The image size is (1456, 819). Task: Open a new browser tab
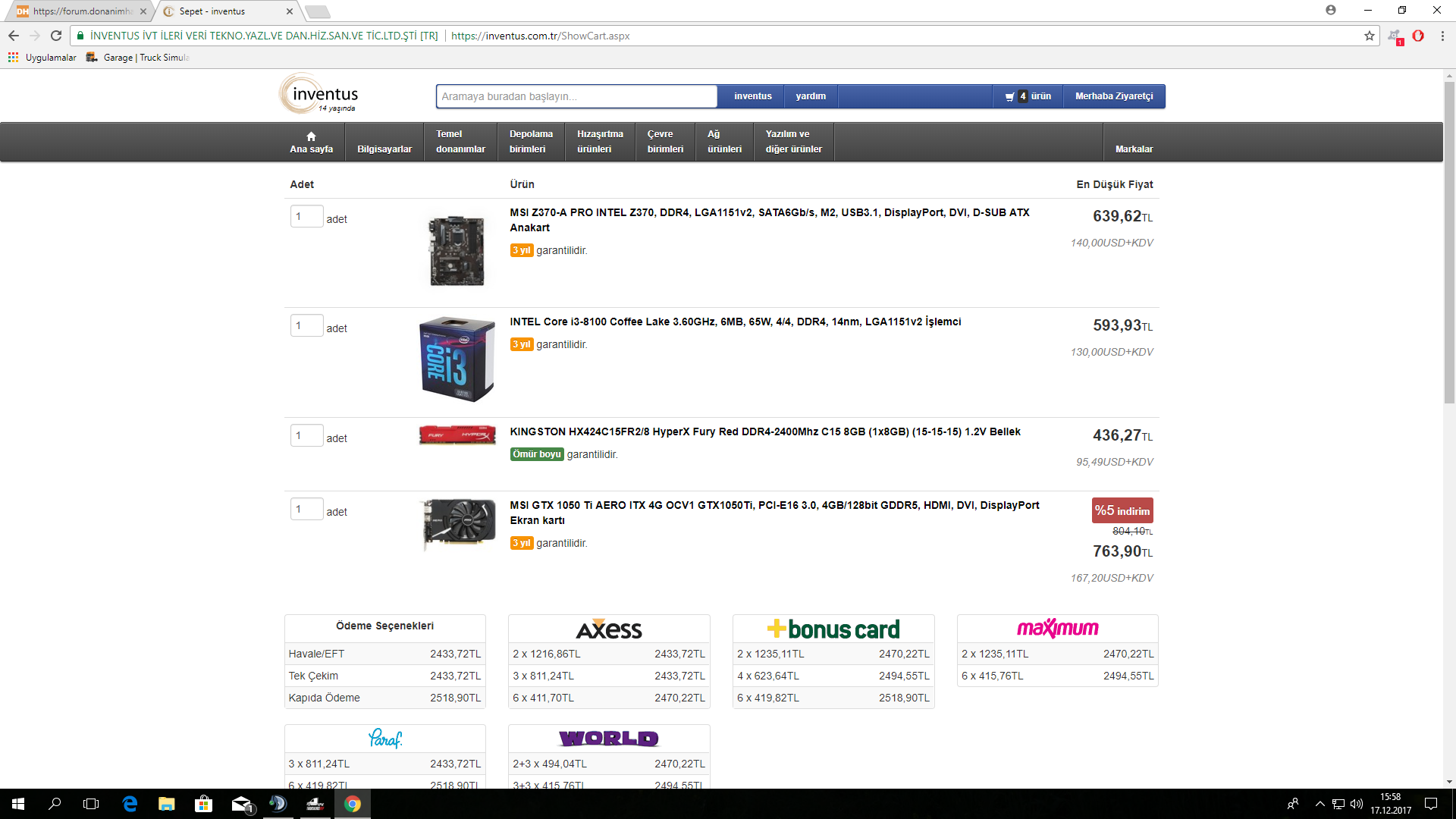(317, 11)
